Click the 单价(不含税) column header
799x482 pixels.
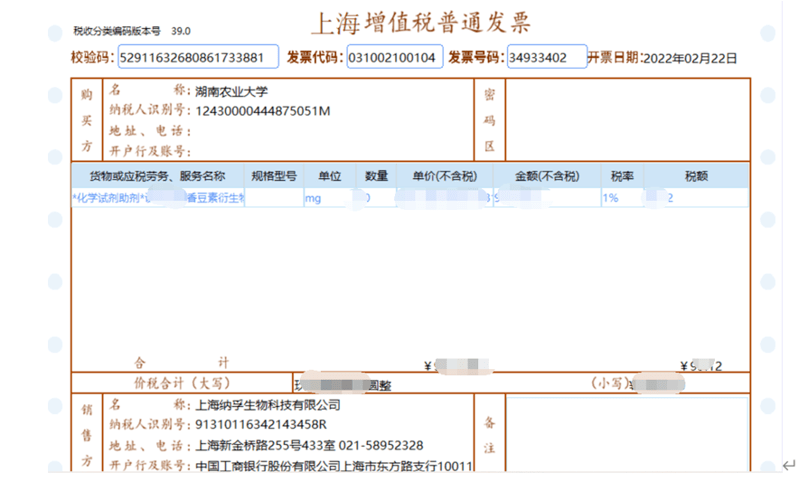pyautogui.click(x=441, y=175)
